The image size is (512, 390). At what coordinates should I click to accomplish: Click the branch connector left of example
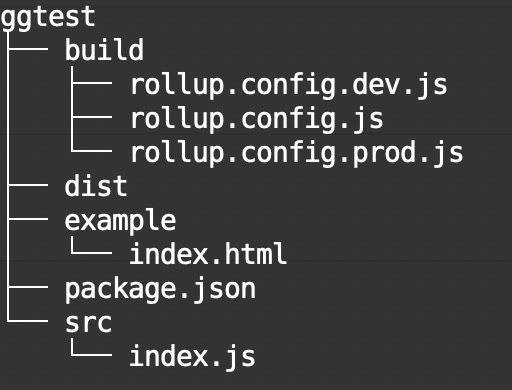28,219
